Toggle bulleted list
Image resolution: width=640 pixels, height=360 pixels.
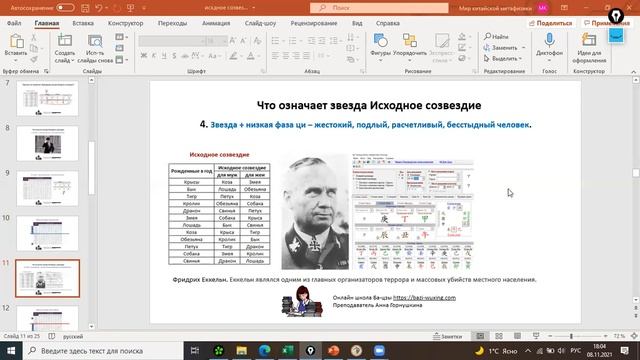click(276, 41)
